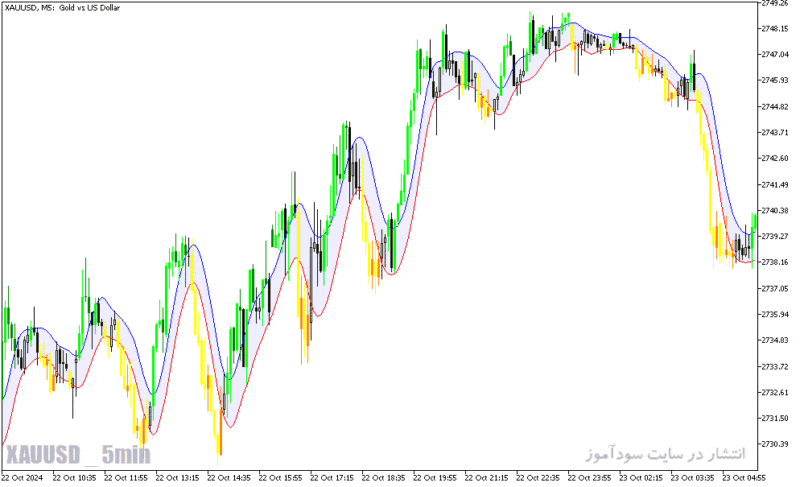Select the 2735.94 price axis level
The image size is (800, 487).
pyautogui.click(x=774, y=315)
